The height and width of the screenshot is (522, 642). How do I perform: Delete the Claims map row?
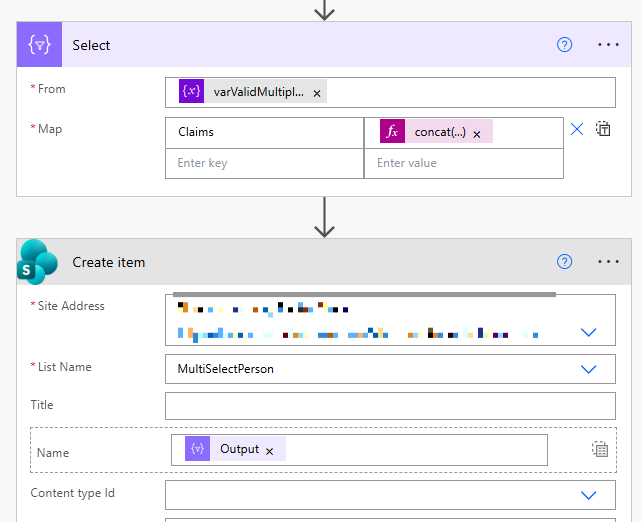point(577,129)
